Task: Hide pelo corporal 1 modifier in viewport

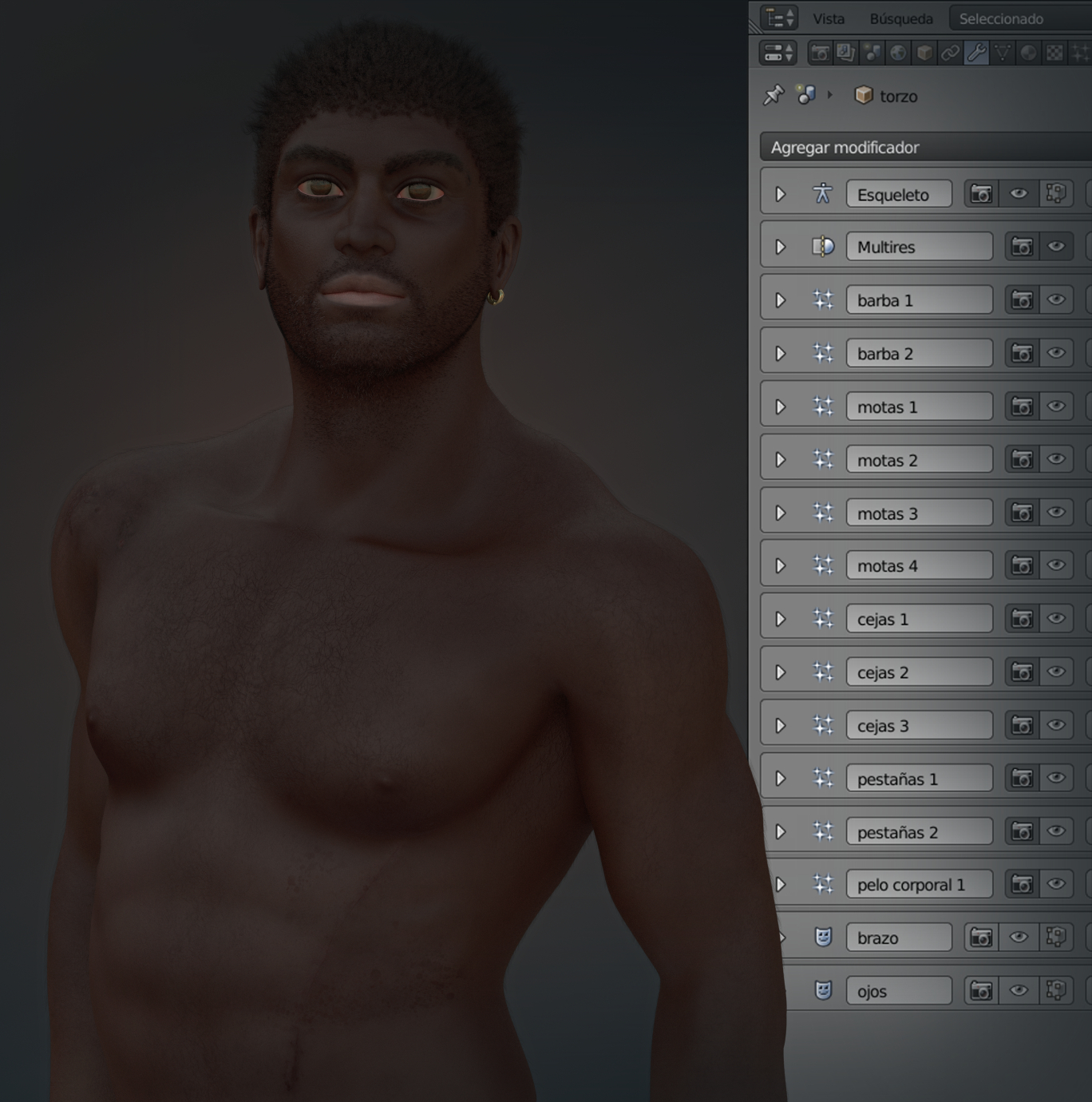Action: coord(1056,885)
